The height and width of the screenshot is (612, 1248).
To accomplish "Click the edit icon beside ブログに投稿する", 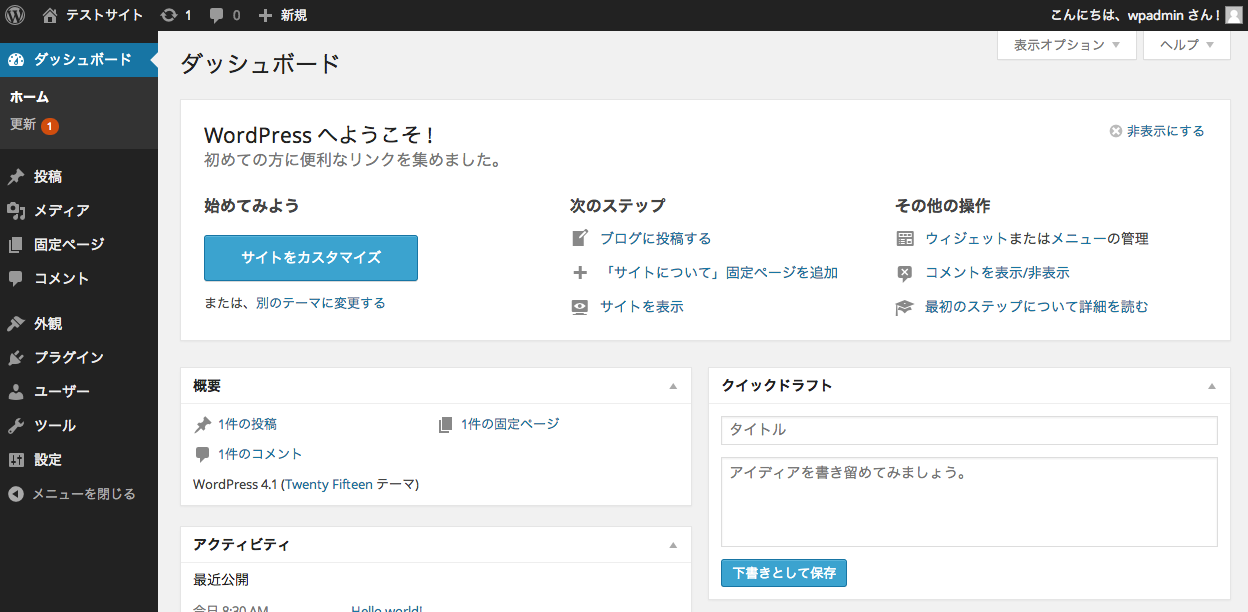I will 580,238.
